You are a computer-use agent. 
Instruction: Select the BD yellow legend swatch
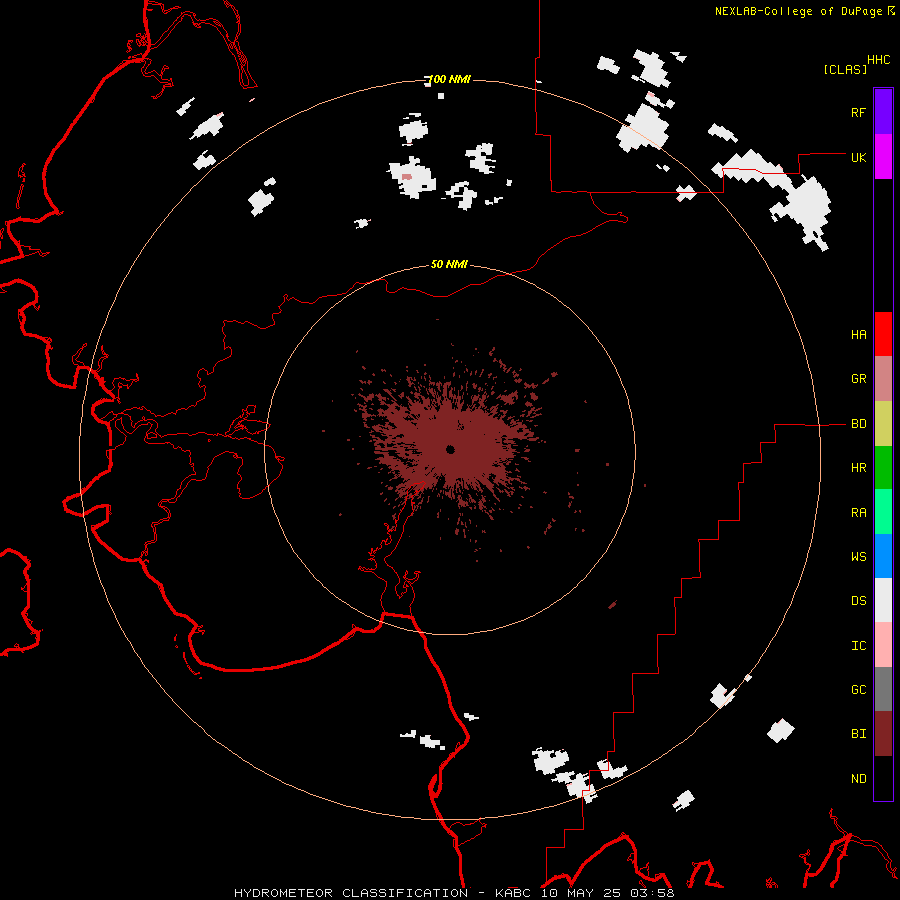coord(883,423)
